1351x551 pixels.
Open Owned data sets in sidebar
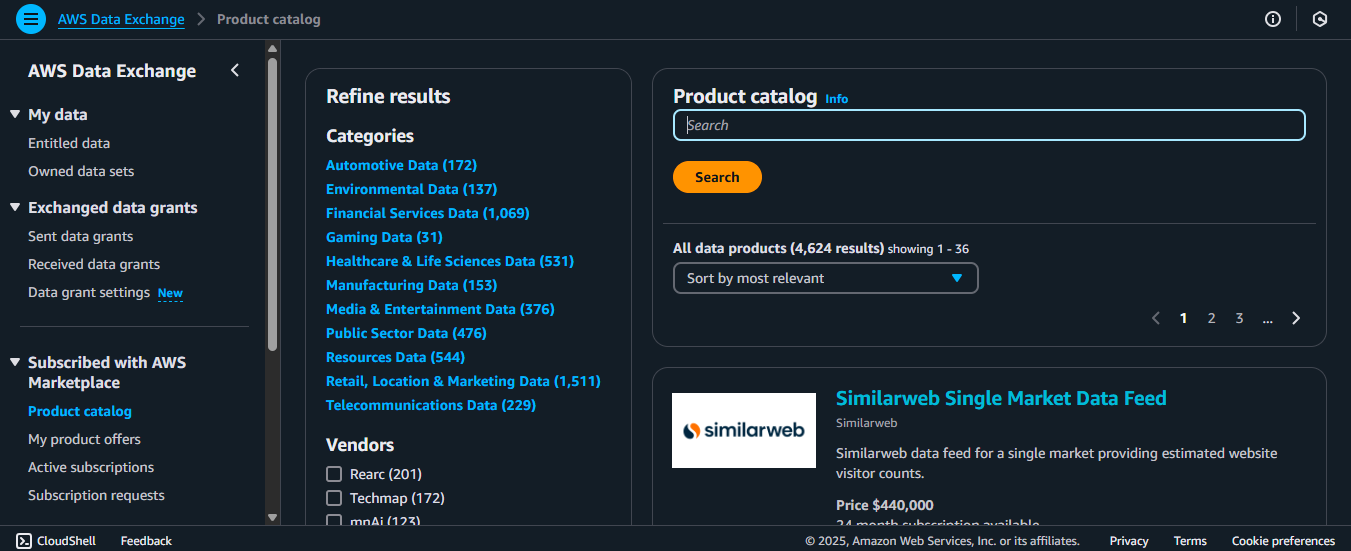click(x=81, y=171)
